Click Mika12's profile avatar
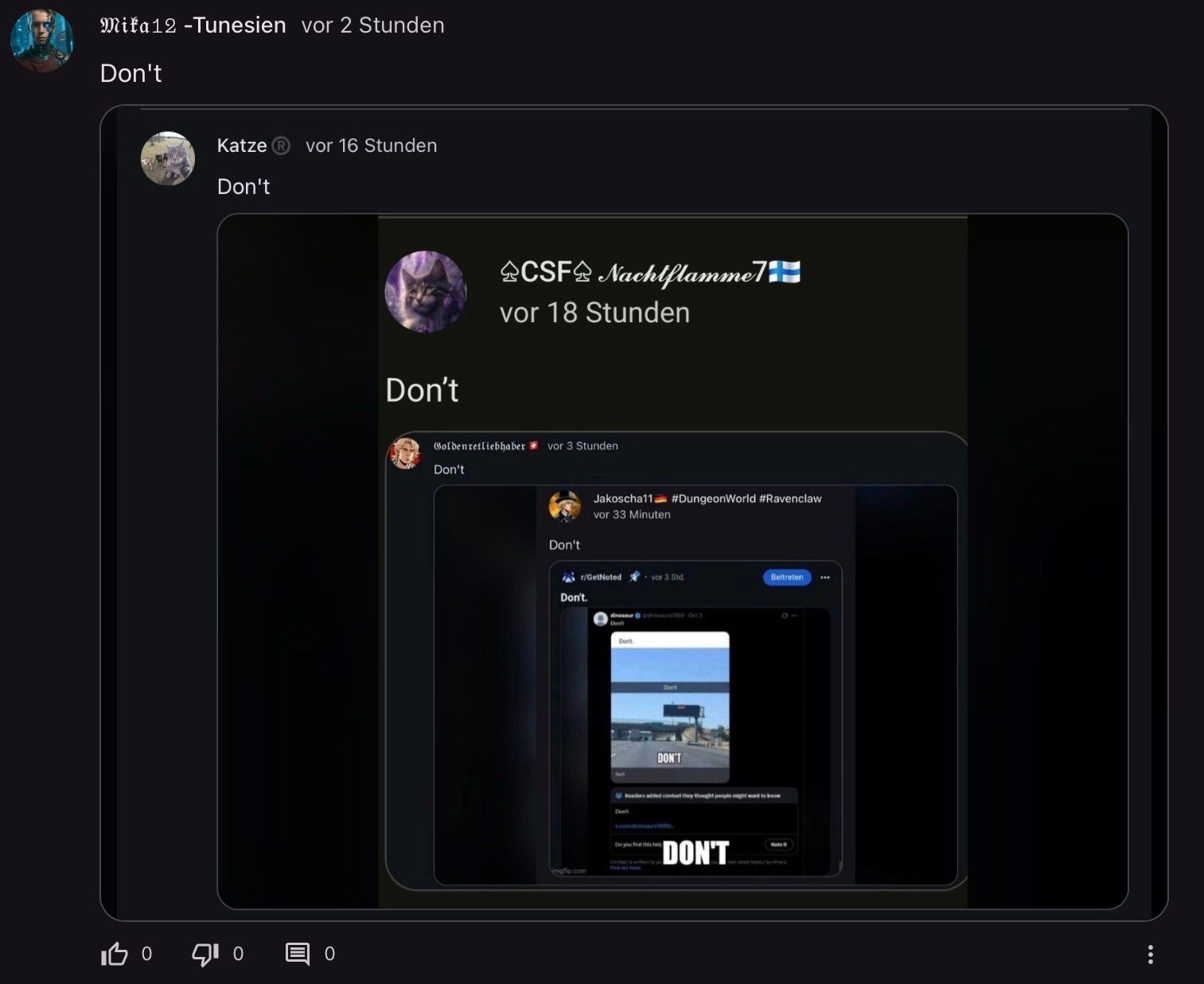1204x984 pixels. pos(42,41)
